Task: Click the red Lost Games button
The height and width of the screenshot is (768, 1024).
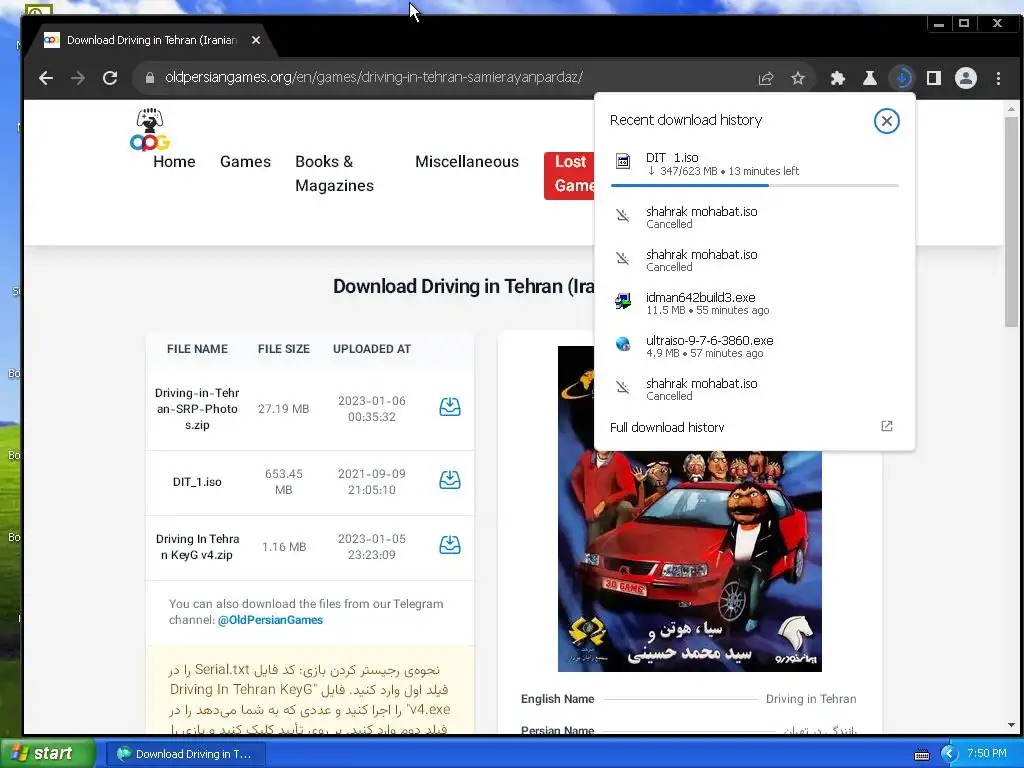Action: 569,175
